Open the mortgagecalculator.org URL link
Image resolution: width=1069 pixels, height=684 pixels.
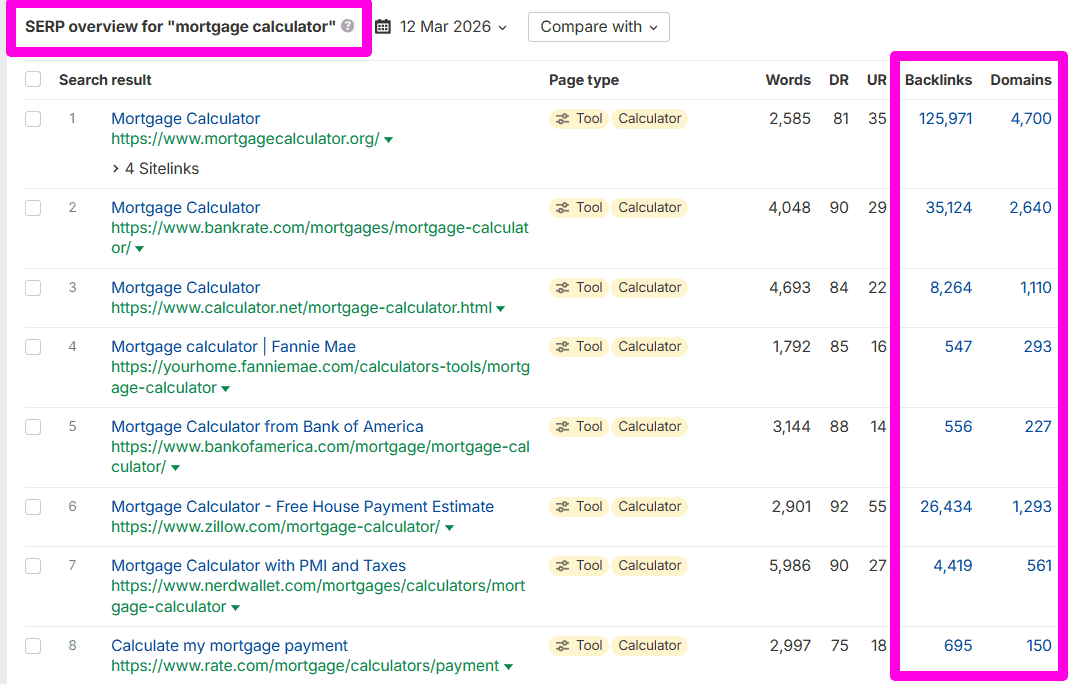click(x=245, y=139)
